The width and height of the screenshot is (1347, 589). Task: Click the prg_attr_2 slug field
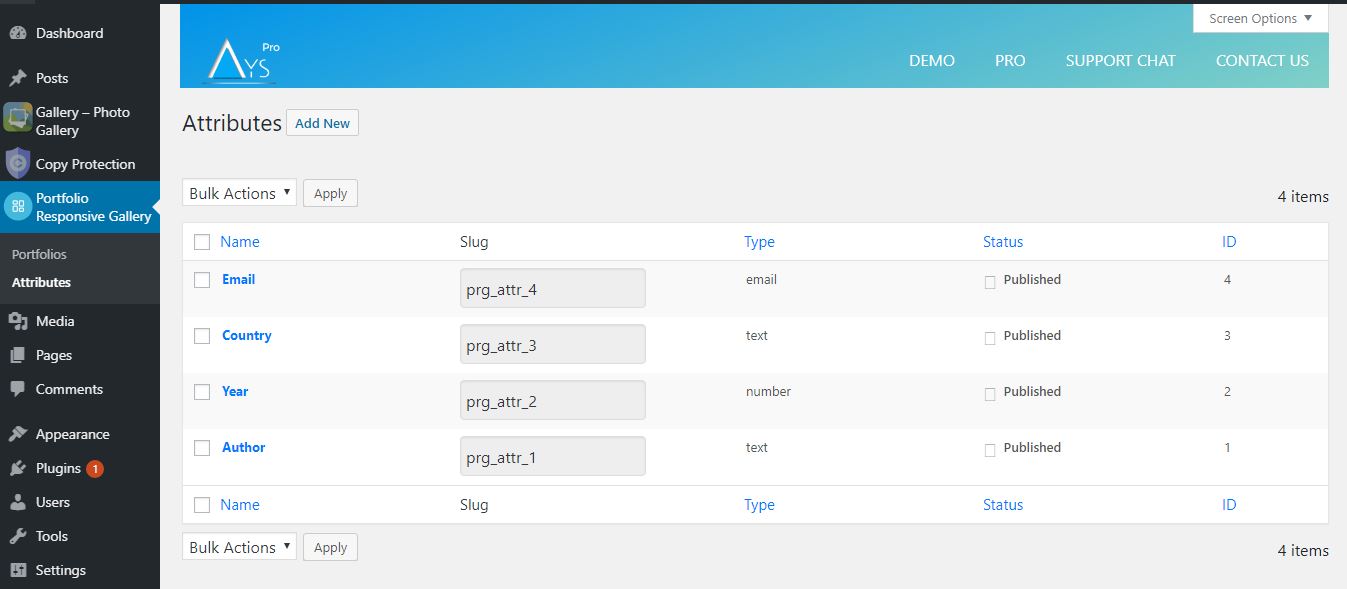552,400
